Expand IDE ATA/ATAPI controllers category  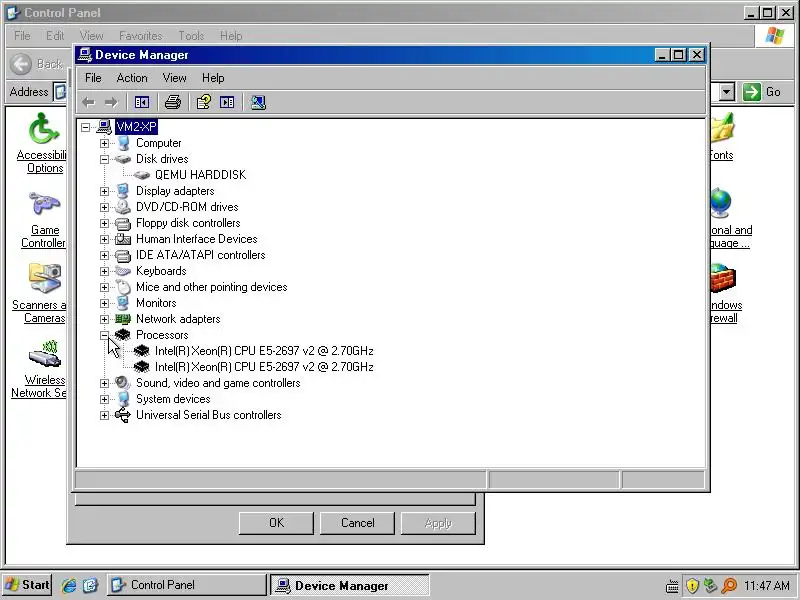coord(104,255)
